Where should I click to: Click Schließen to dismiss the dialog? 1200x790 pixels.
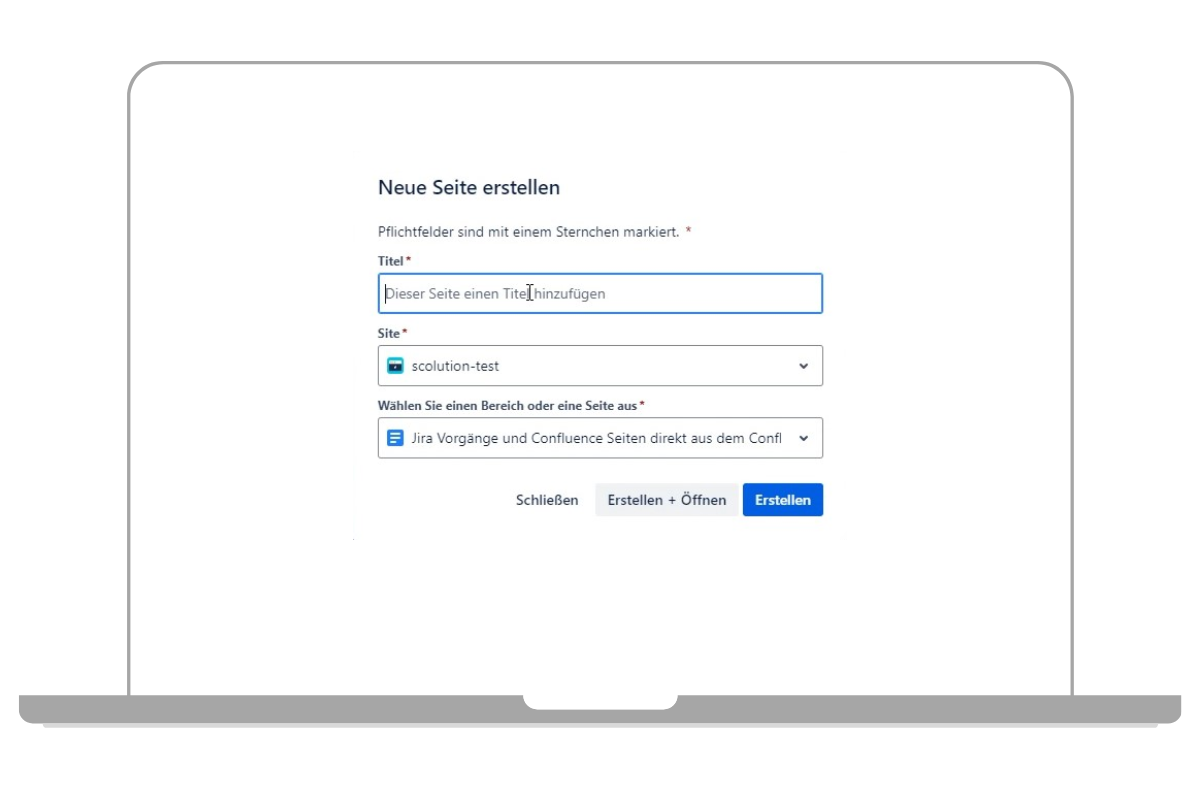click(x=547, y=500)
